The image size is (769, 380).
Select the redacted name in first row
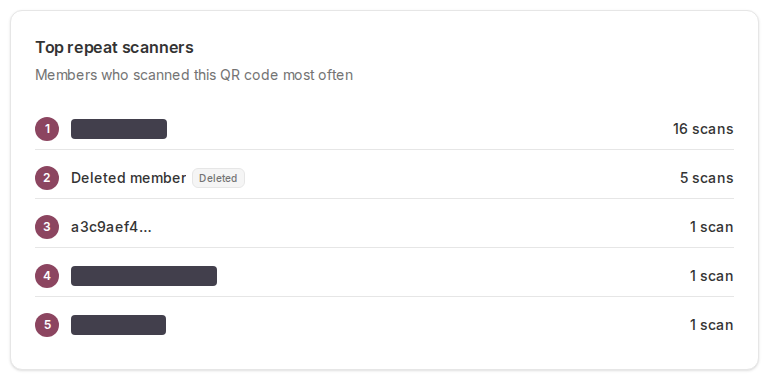point(119,129)
